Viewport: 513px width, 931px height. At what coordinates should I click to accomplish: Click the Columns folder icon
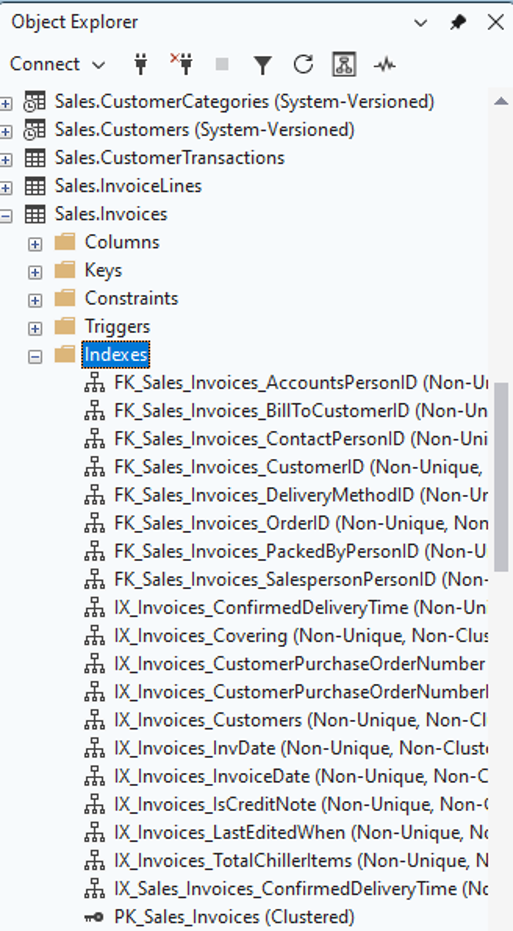coord(65,242)
